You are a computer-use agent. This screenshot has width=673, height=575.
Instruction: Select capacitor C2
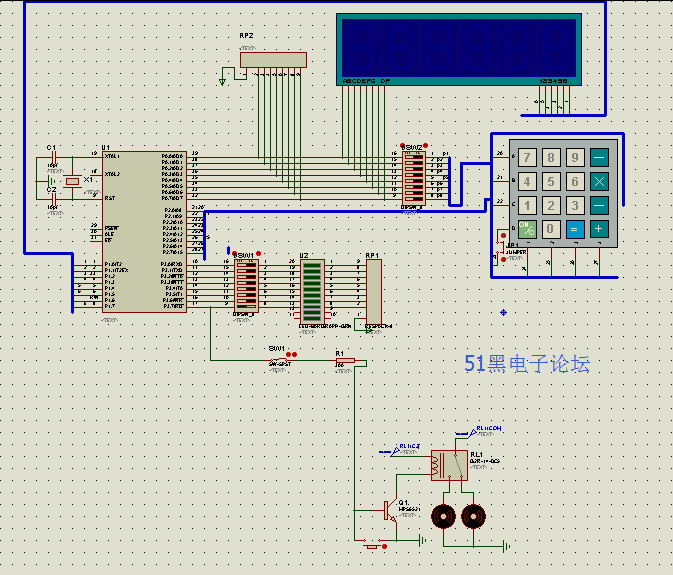54,199
